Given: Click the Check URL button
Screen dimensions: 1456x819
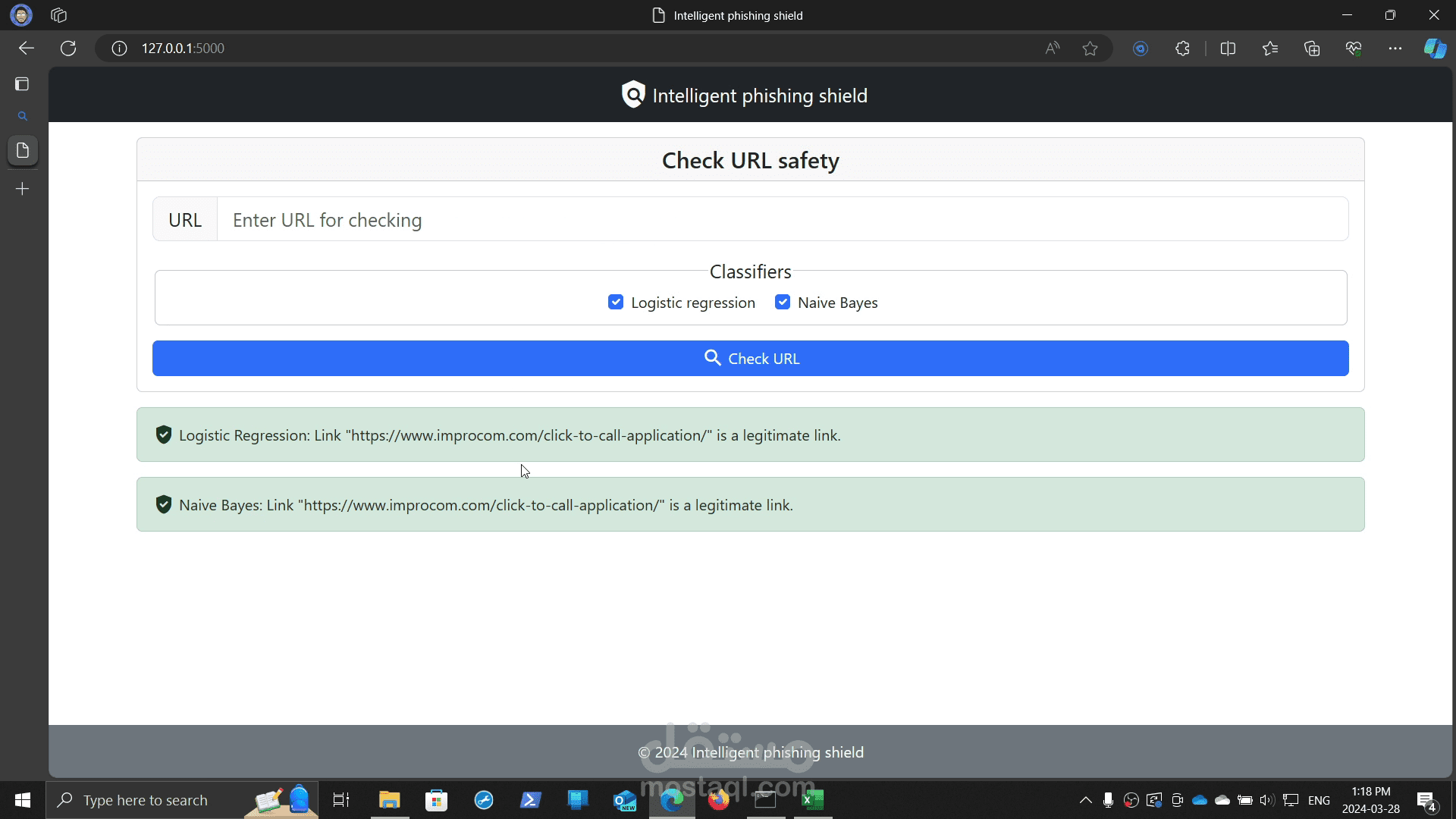Looking at the screenshot, I should pos(750,358).
